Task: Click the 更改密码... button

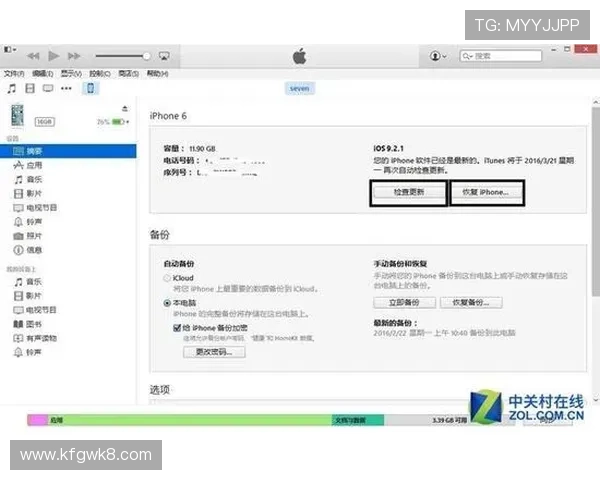Action: [x=214, y=352]
